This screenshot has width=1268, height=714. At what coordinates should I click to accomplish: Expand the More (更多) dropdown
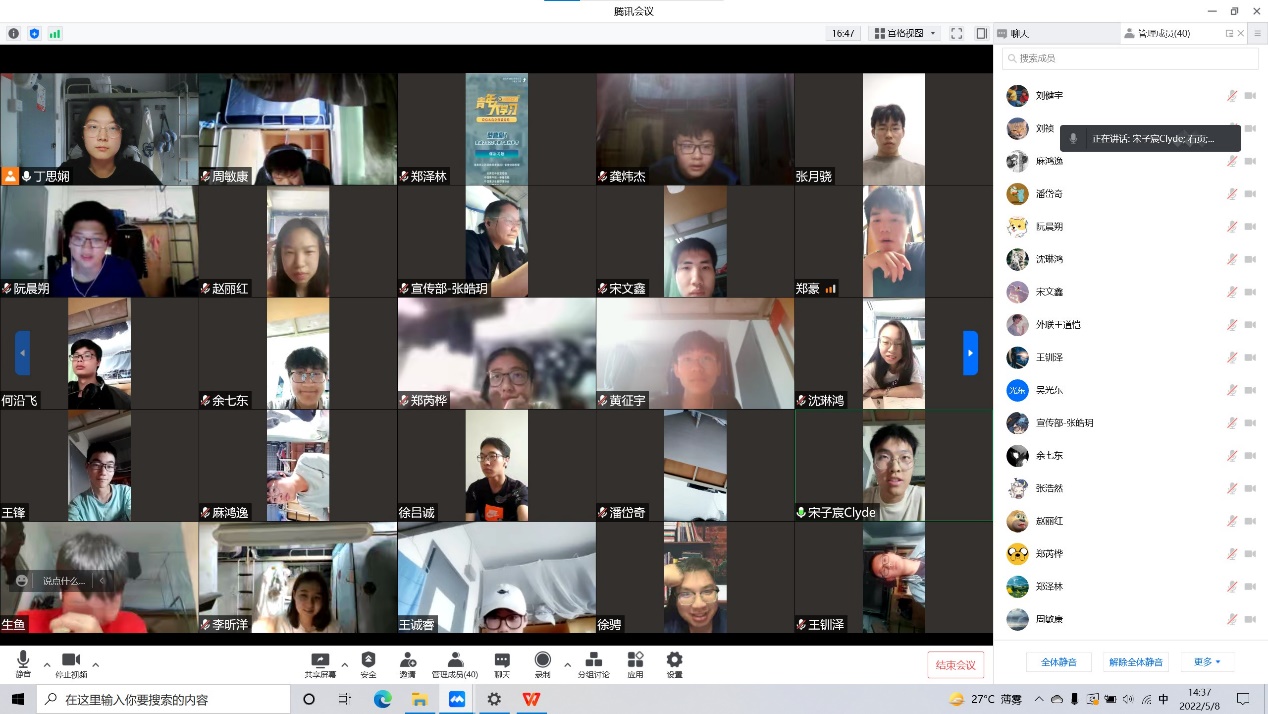coord(1207,662)
